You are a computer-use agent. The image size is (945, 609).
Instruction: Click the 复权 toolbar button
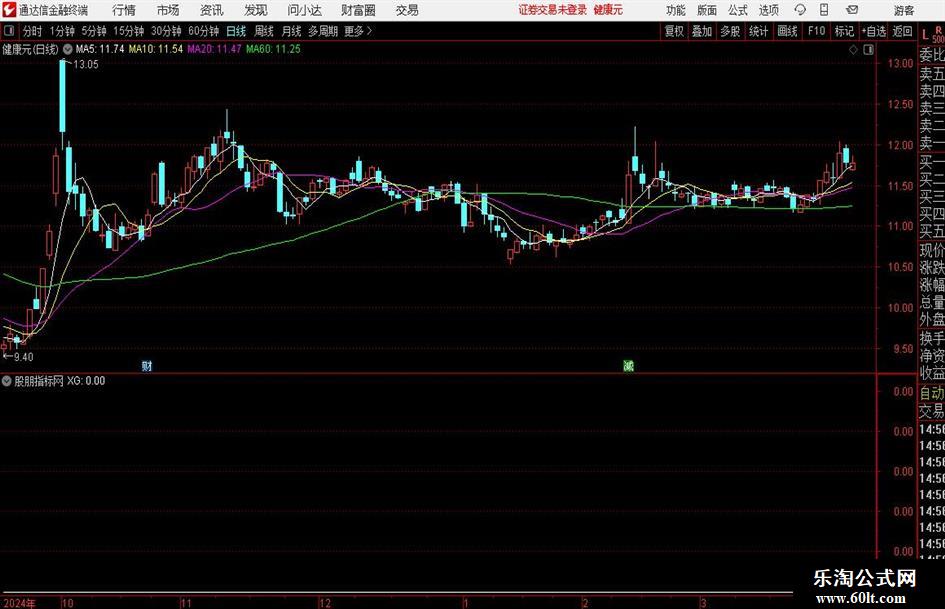pyautogui.click(x=674, y=31)
